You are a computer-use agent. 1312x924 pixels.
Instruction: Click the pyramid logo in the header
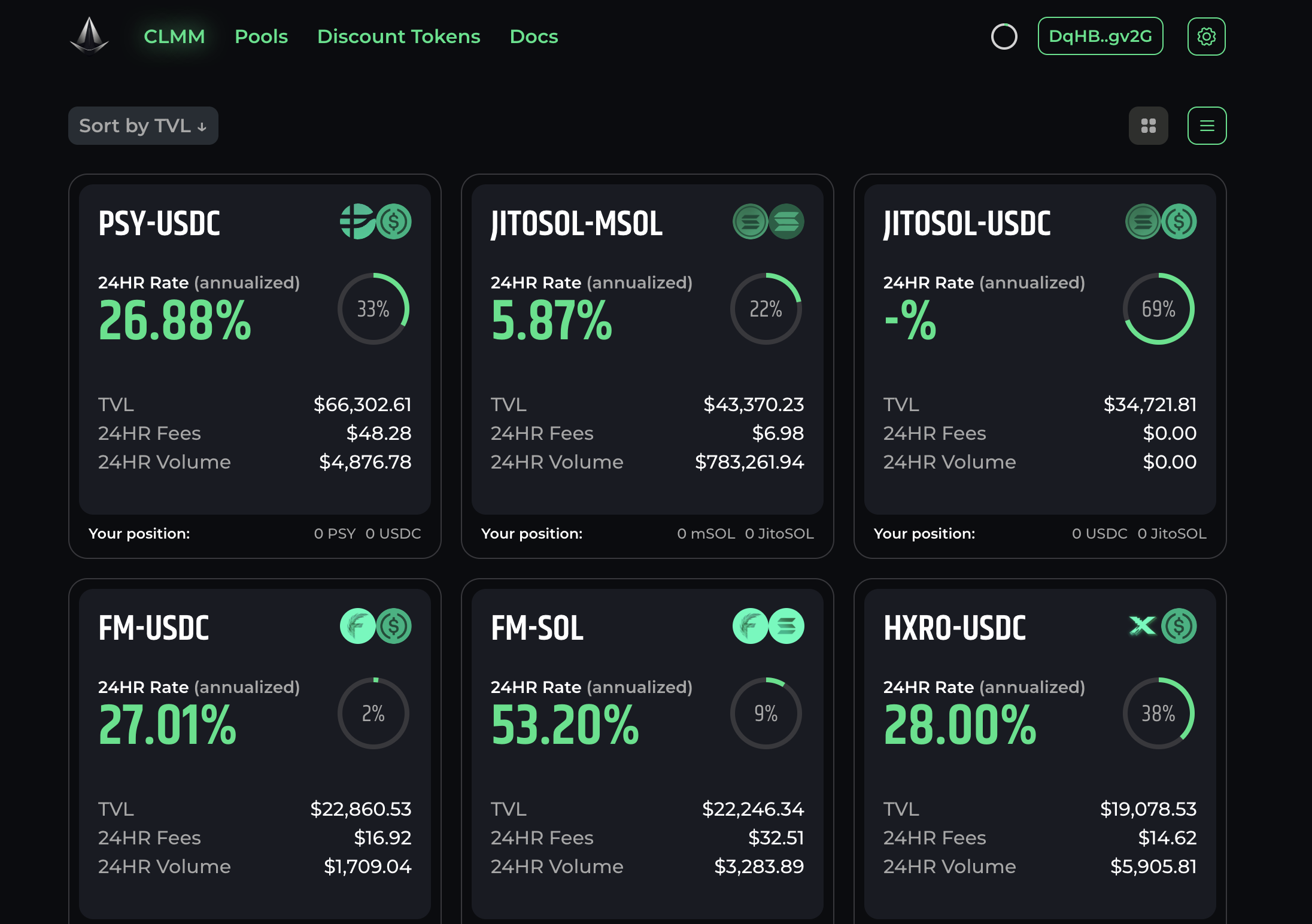point(90,35)
